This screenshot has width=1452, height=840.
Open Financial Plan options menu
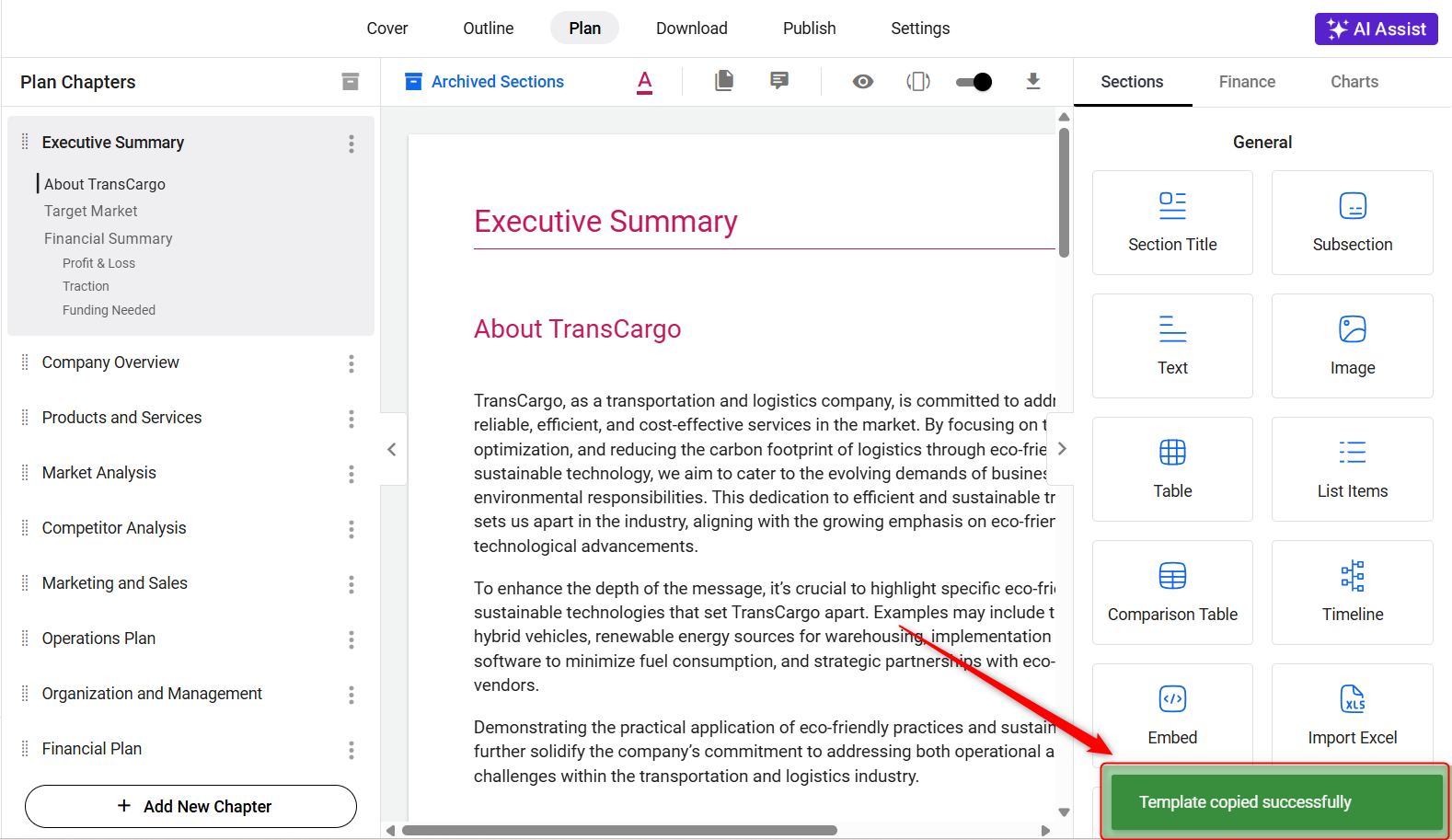351,750
